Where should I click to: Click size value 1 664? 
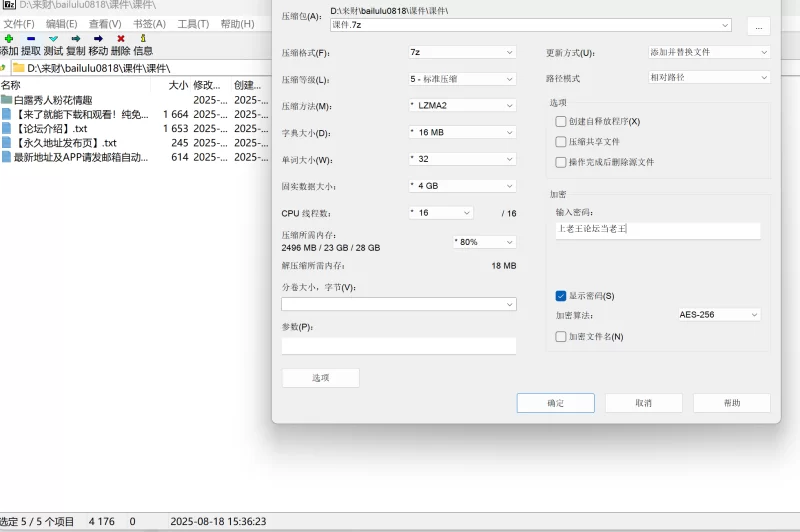(176, 114)
